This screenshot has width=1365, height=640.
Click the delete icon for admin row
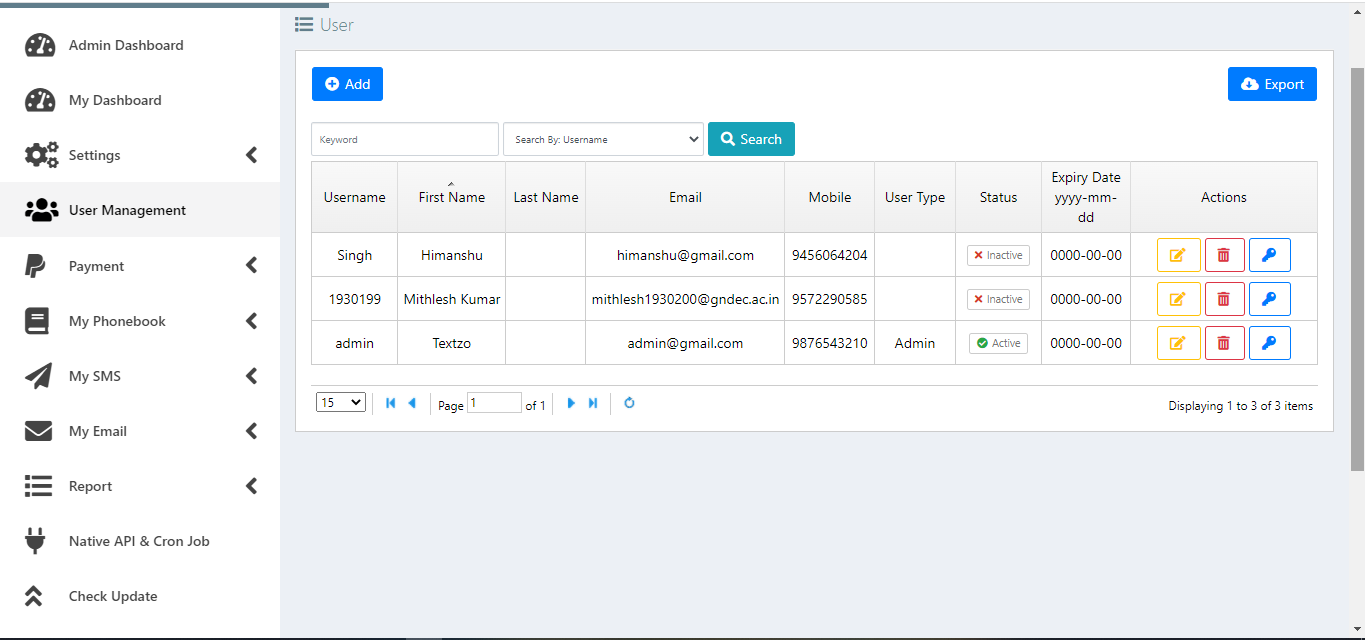click(1224, 342)
